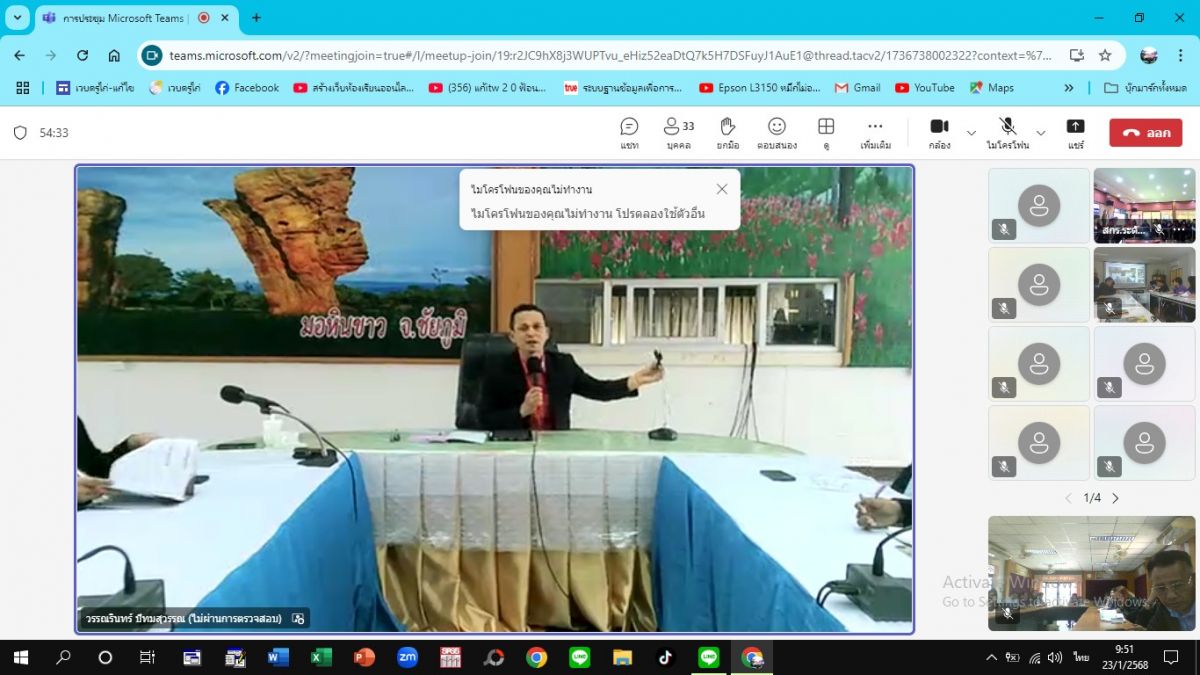Show hidden system tray icons

coord(991,657)
